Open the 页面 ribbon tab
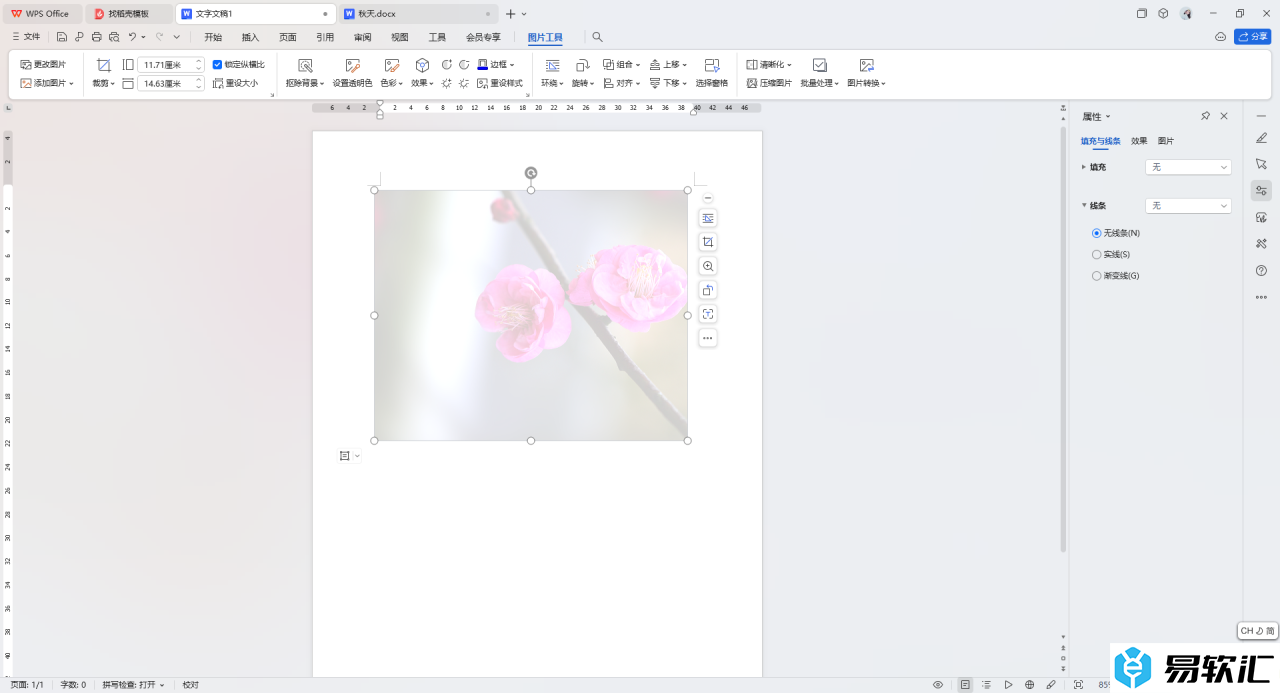Screen dimensions: 1280x693 [x=288, y=37]
